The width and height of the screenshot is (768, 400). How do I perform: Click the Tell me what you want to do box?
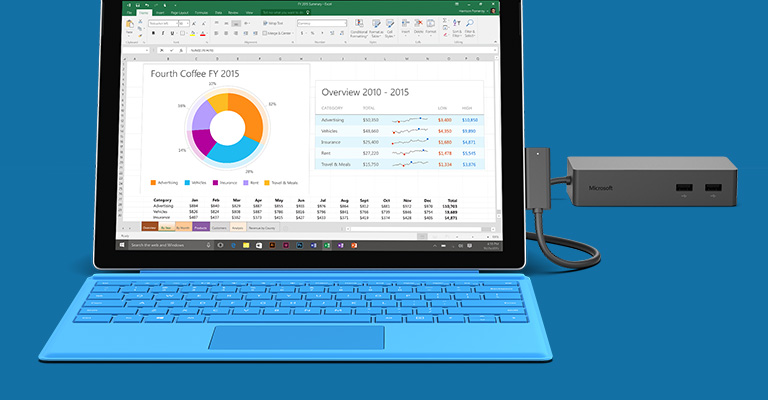284,13
